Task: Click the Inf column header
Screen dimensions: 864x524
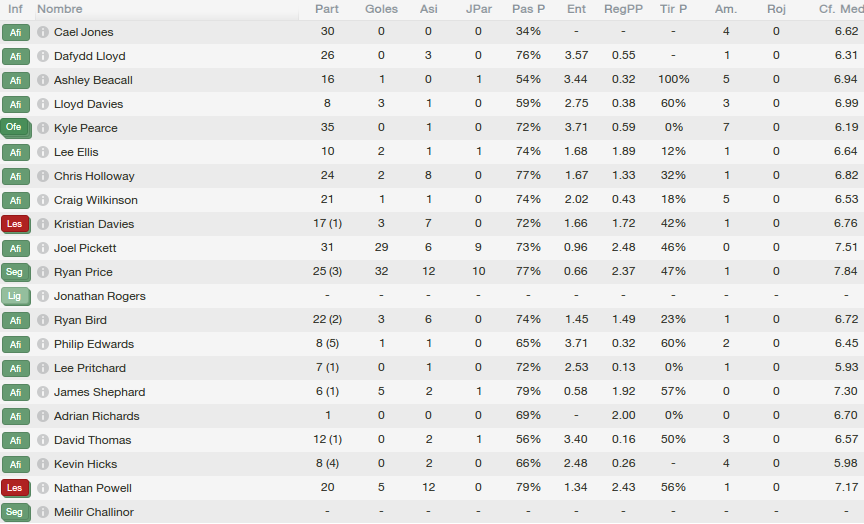Action: 15,9
